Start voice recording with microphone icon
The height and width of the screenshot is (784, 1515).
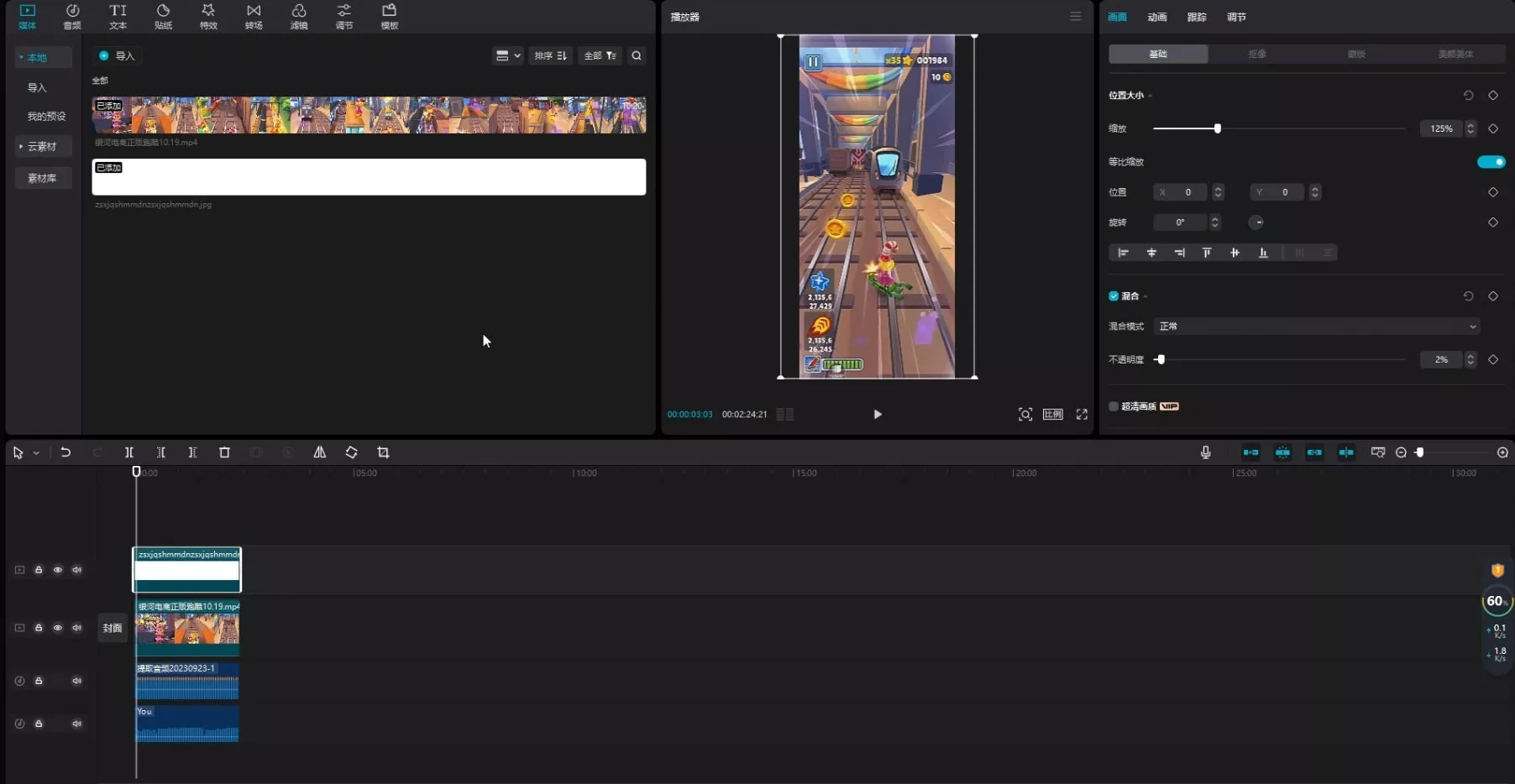pyautogui.click(x=1205, y=452)
